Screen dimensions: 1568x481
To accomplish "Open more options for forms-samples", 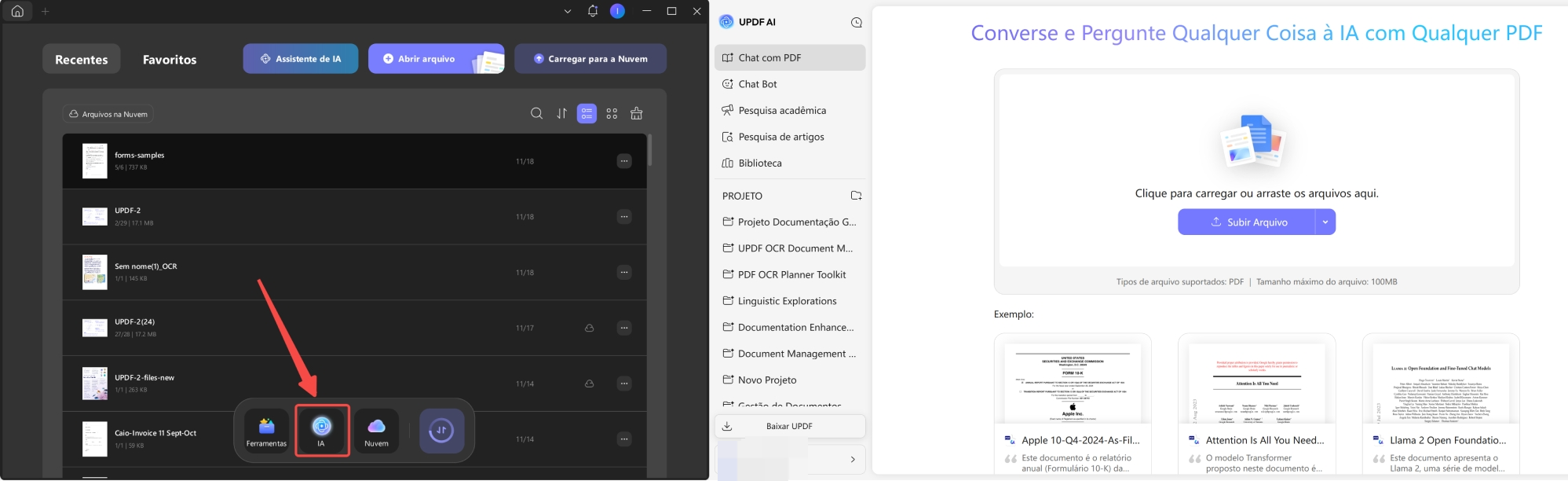I will (x=624, y=161).
